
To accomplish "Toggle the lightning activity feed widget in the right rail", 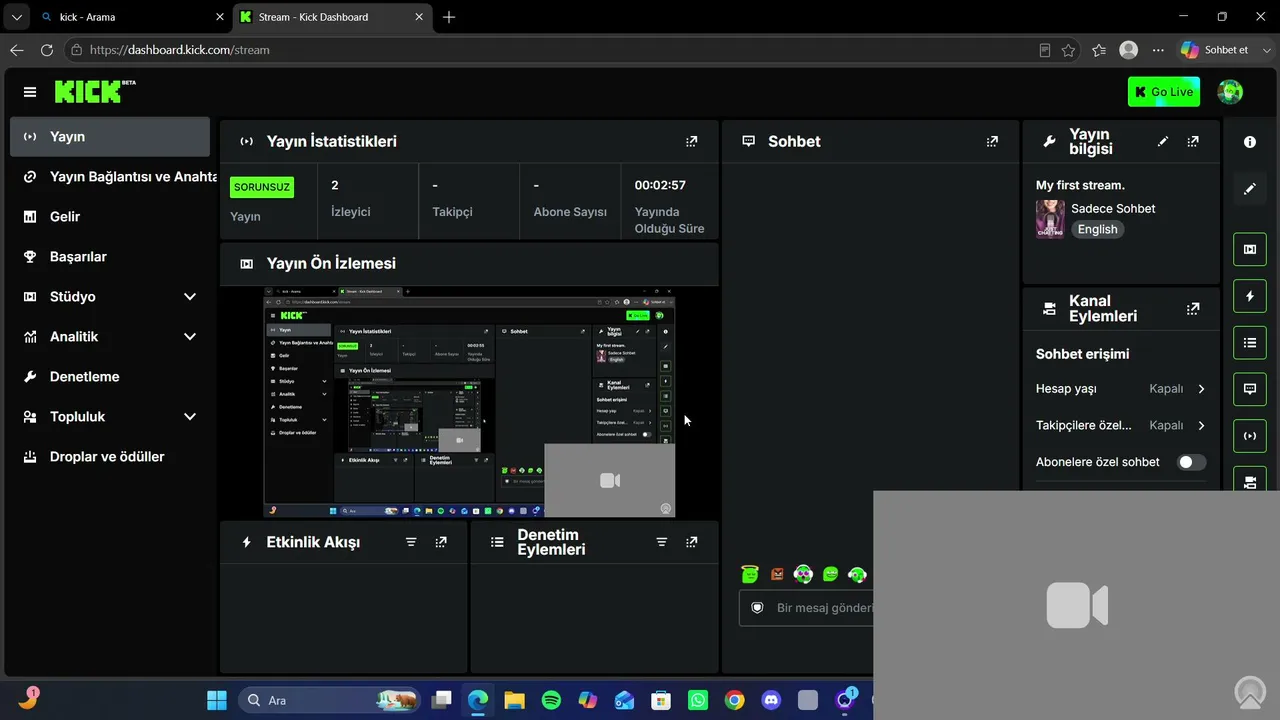I will (x=1250, y=296).
